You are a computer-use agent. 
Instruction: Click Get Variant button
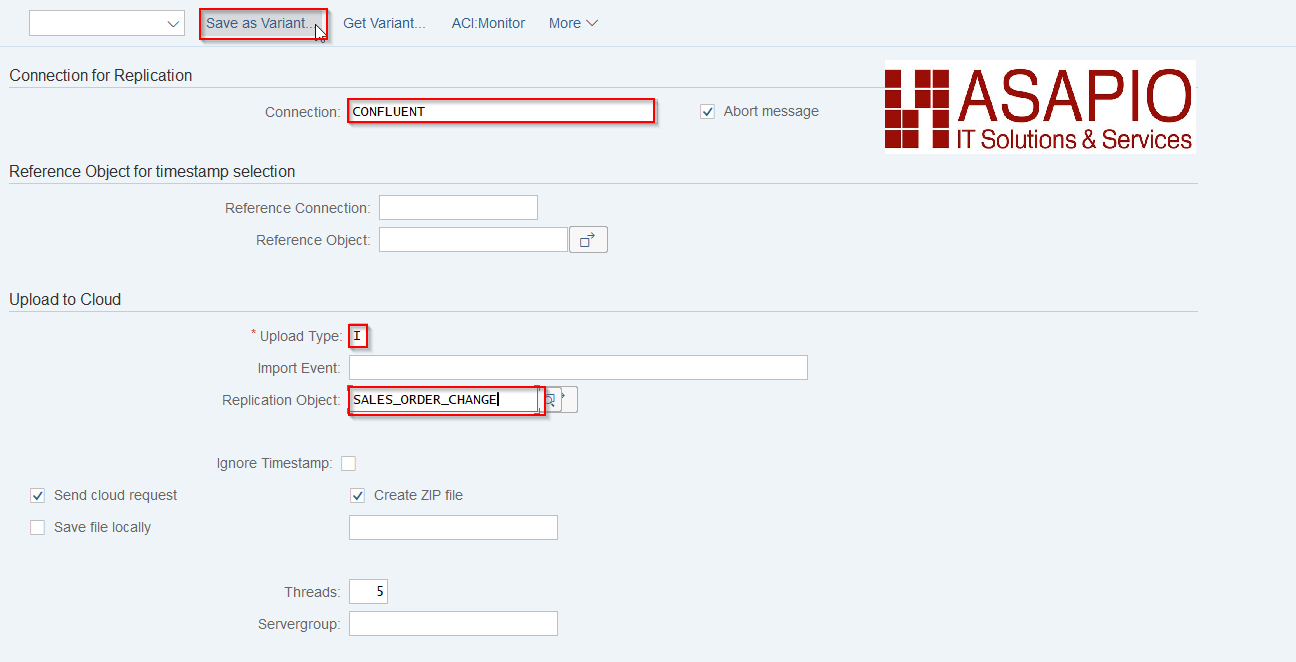384,23
